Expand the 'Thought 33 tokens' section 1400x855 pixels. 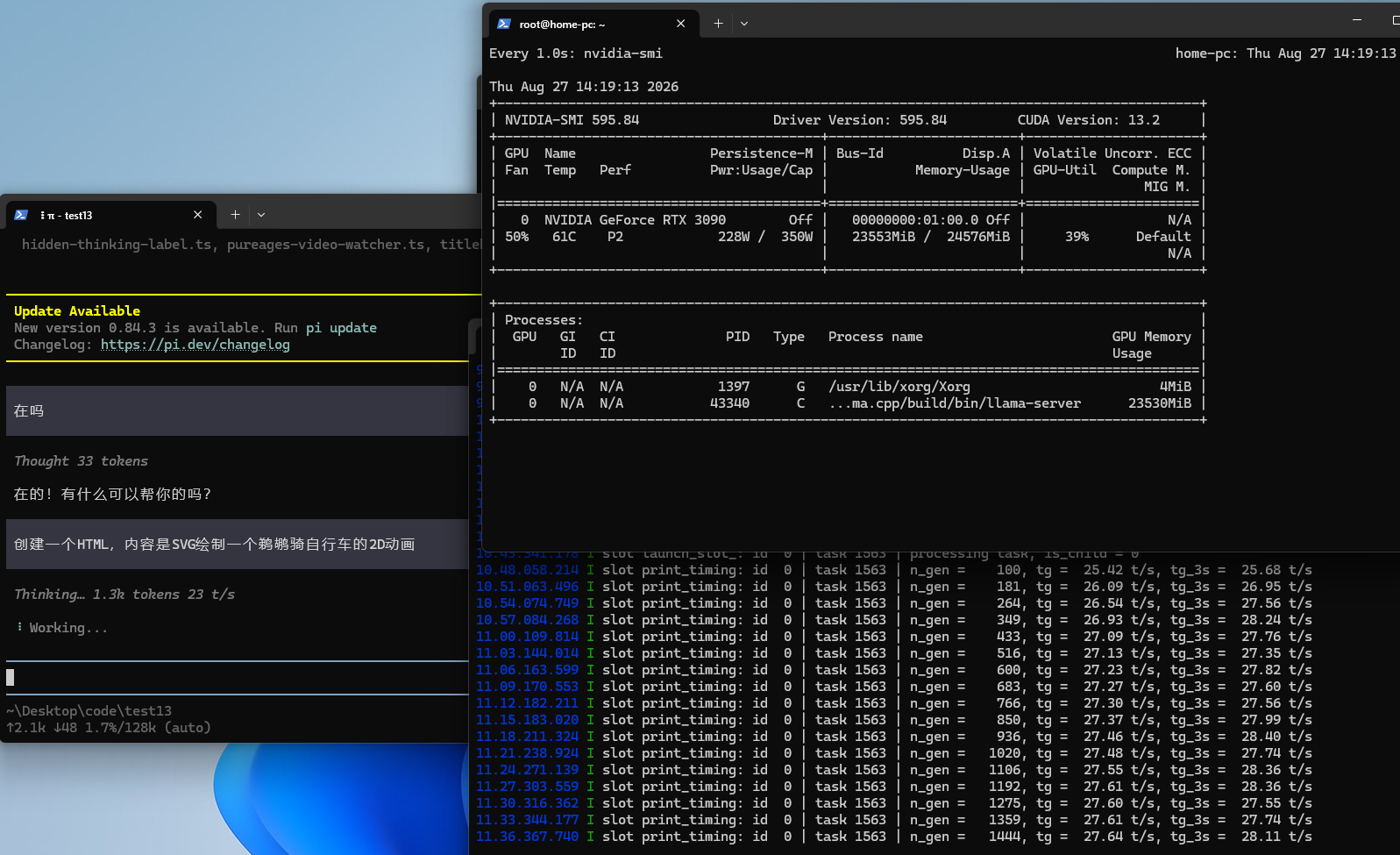pos(81,461)
